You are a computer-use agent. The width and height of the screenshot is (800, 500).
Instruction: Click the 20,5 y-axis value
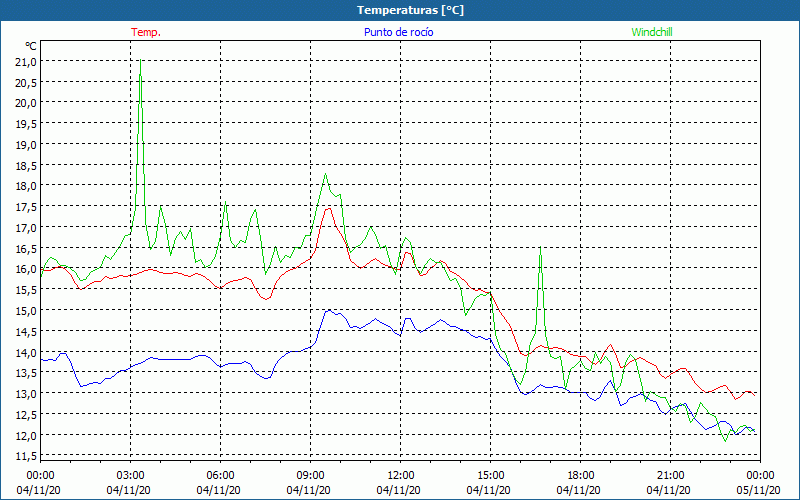[26, 82]
